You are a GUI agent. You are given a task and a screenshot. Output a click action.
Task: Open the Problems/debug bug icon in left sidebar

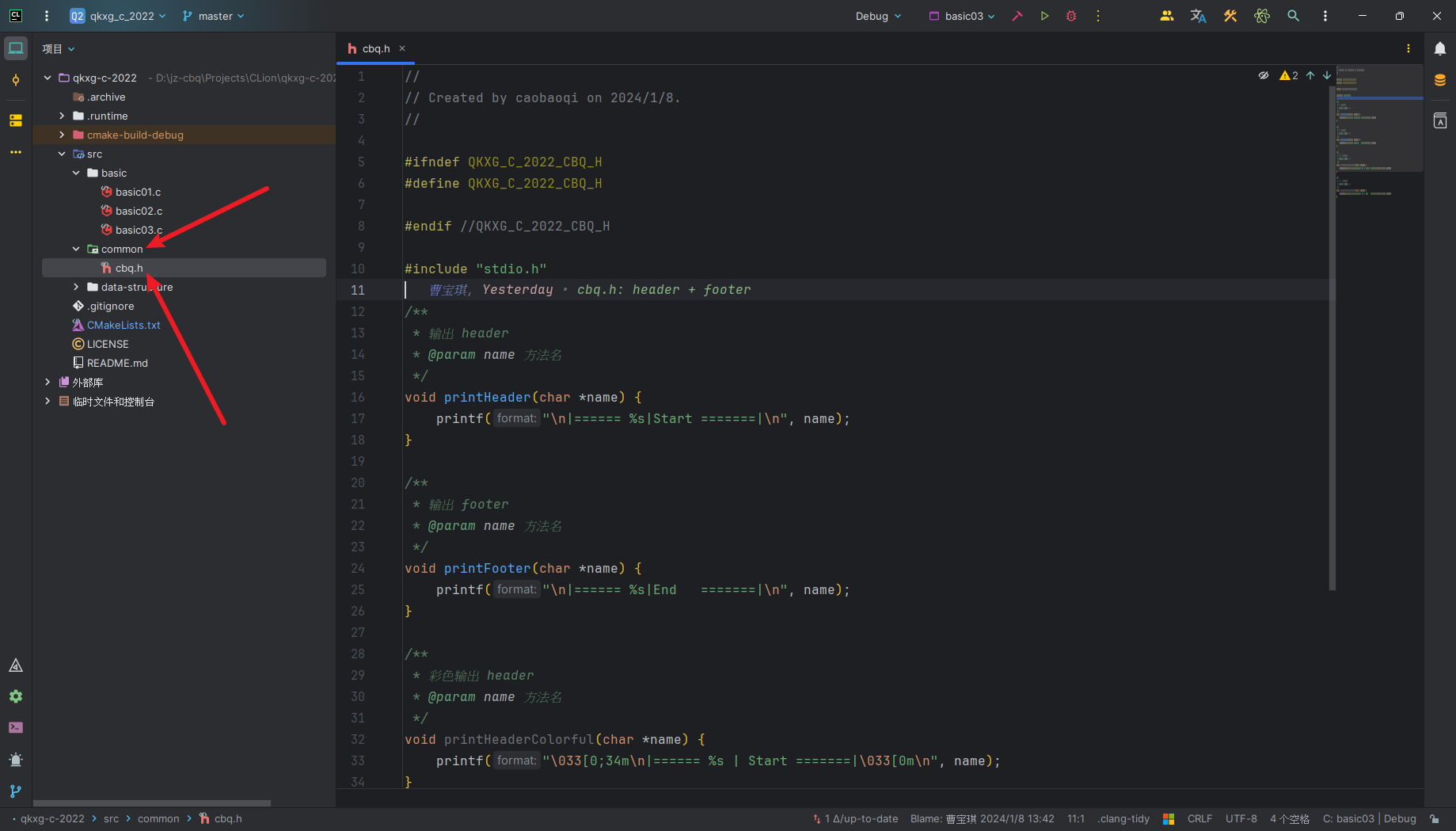tap(16, 760)
